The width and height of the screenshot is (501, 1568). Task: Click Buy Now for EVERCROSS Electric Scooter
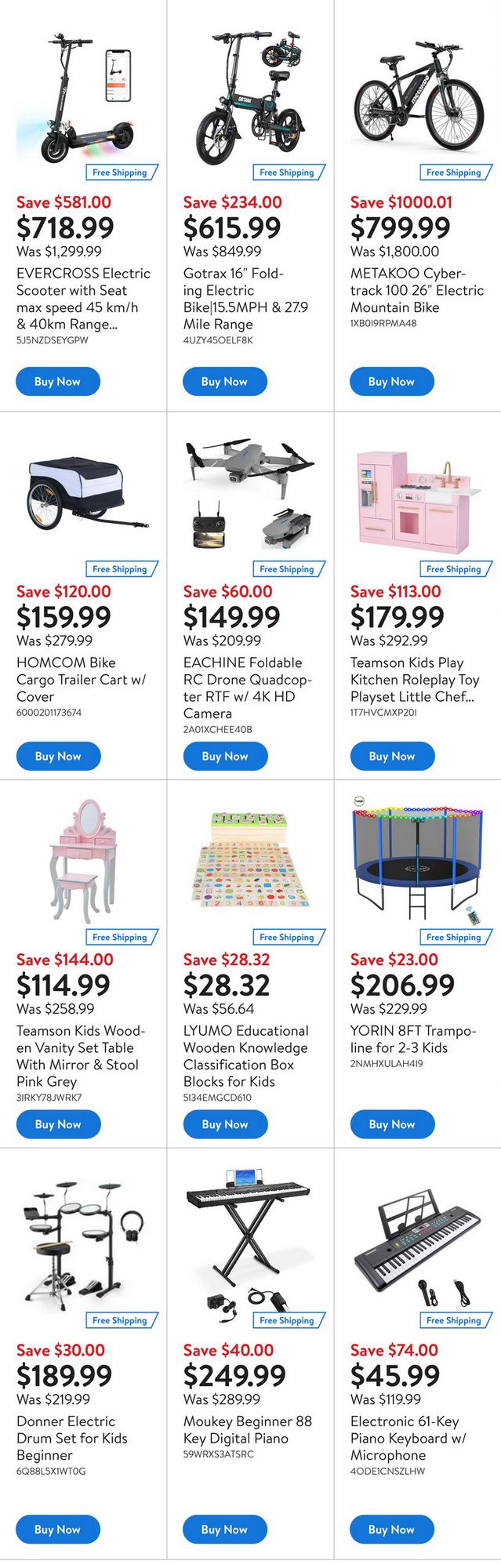pyautogui.click(x=57, y=382)
